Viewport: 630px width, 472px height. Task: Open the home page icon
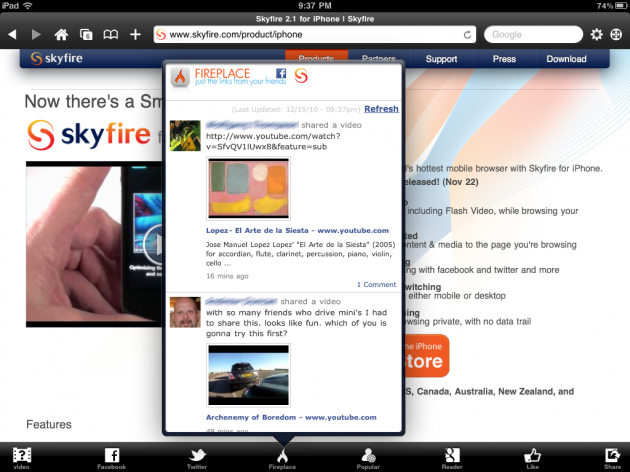[61, 34]
